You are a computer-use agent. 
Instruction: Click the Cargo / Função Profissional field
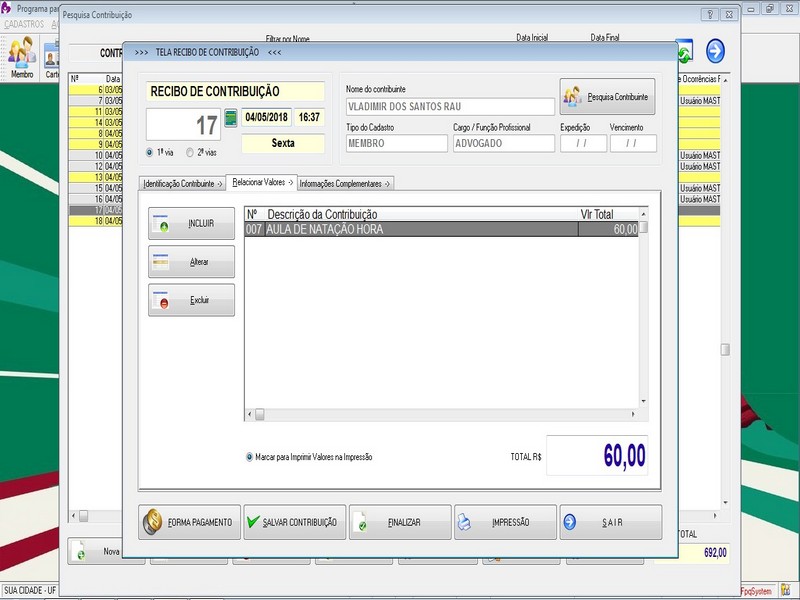pyautogui.click(x=504, y=143)
